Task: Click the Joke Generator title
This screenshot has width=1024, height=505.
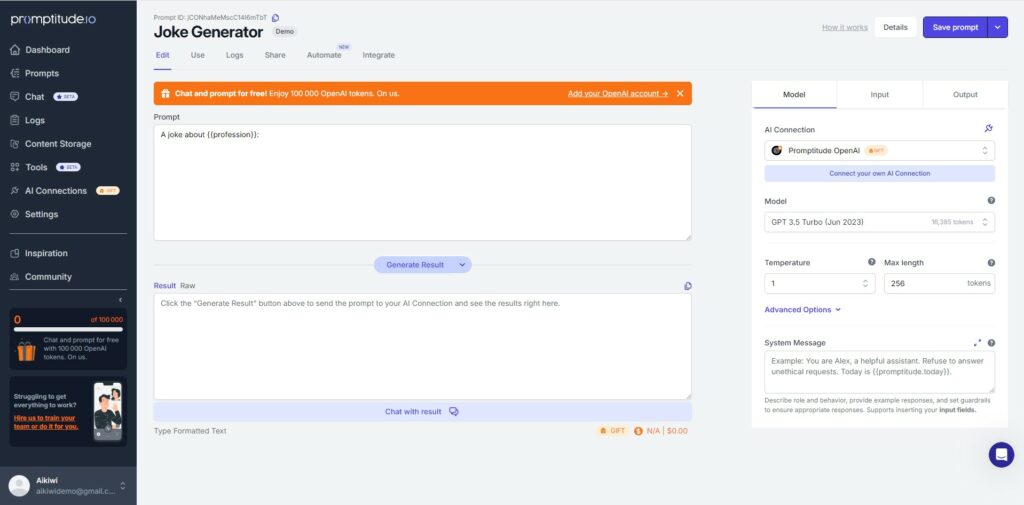Action: [x=208, y=32]
